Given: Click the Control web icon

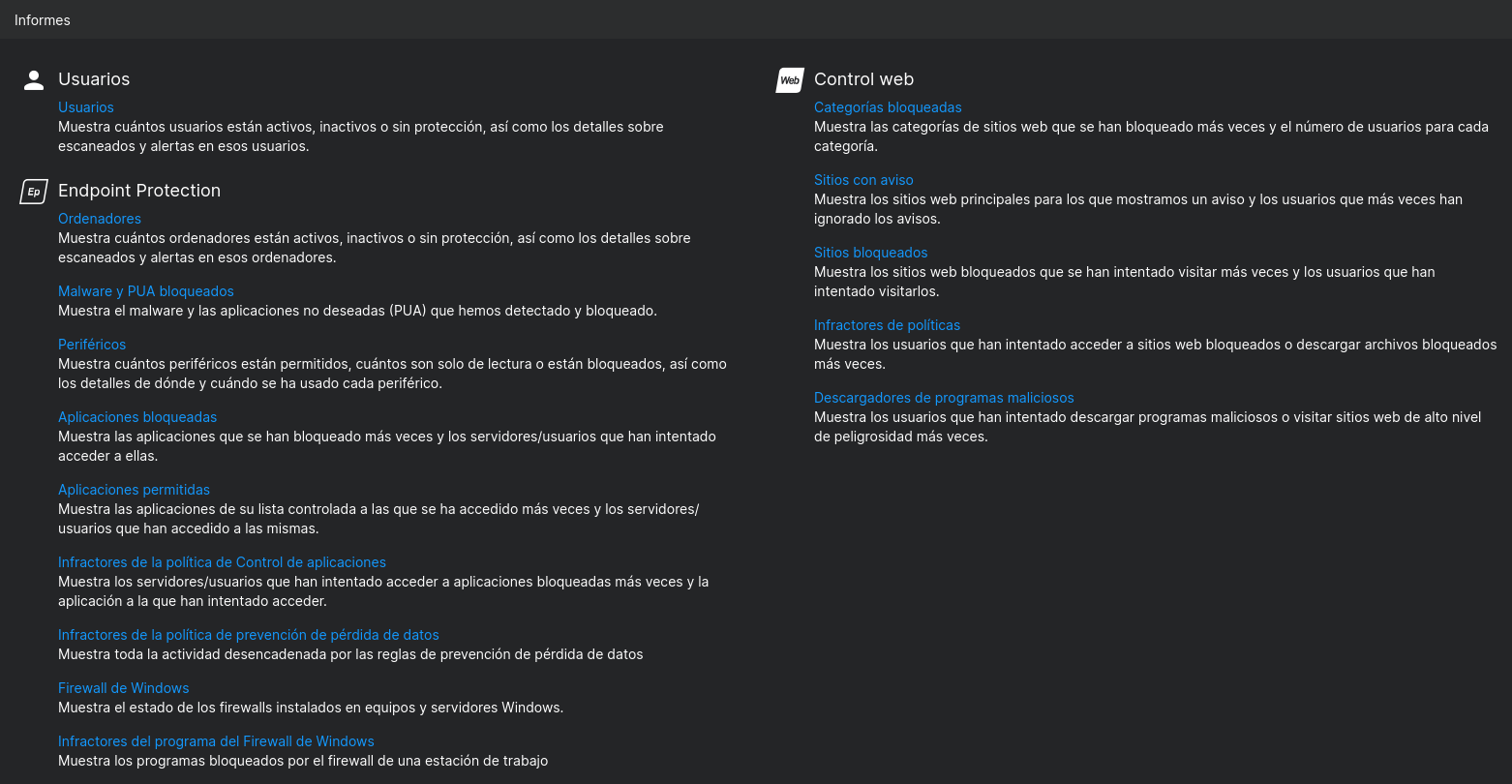Looking at the screenshot, I should 790,80.
